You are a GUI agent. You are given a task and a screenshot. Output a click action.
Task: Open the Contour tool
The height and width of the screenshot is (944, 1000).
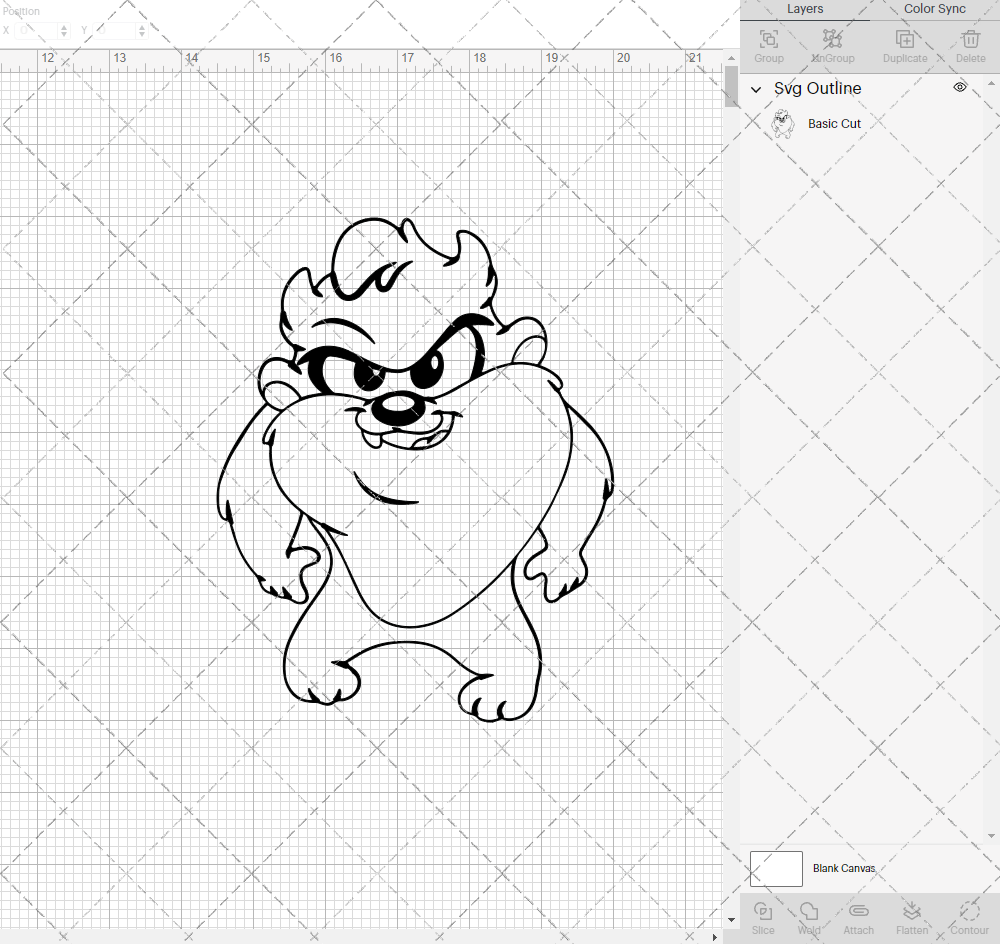tap(969, 911)
